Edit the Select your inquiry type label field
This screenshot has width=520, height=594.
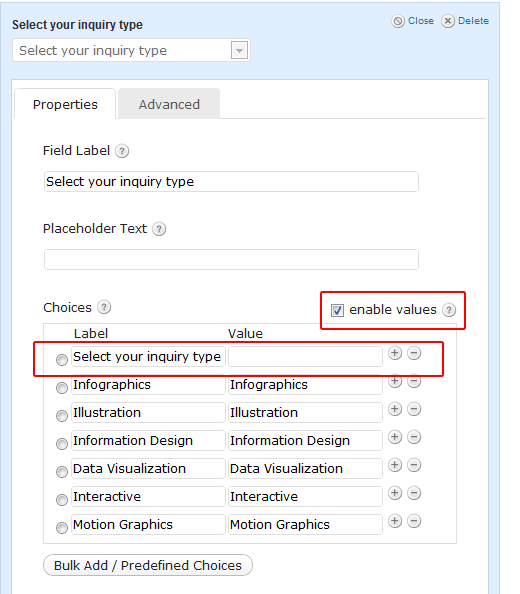tap(148, 356)
